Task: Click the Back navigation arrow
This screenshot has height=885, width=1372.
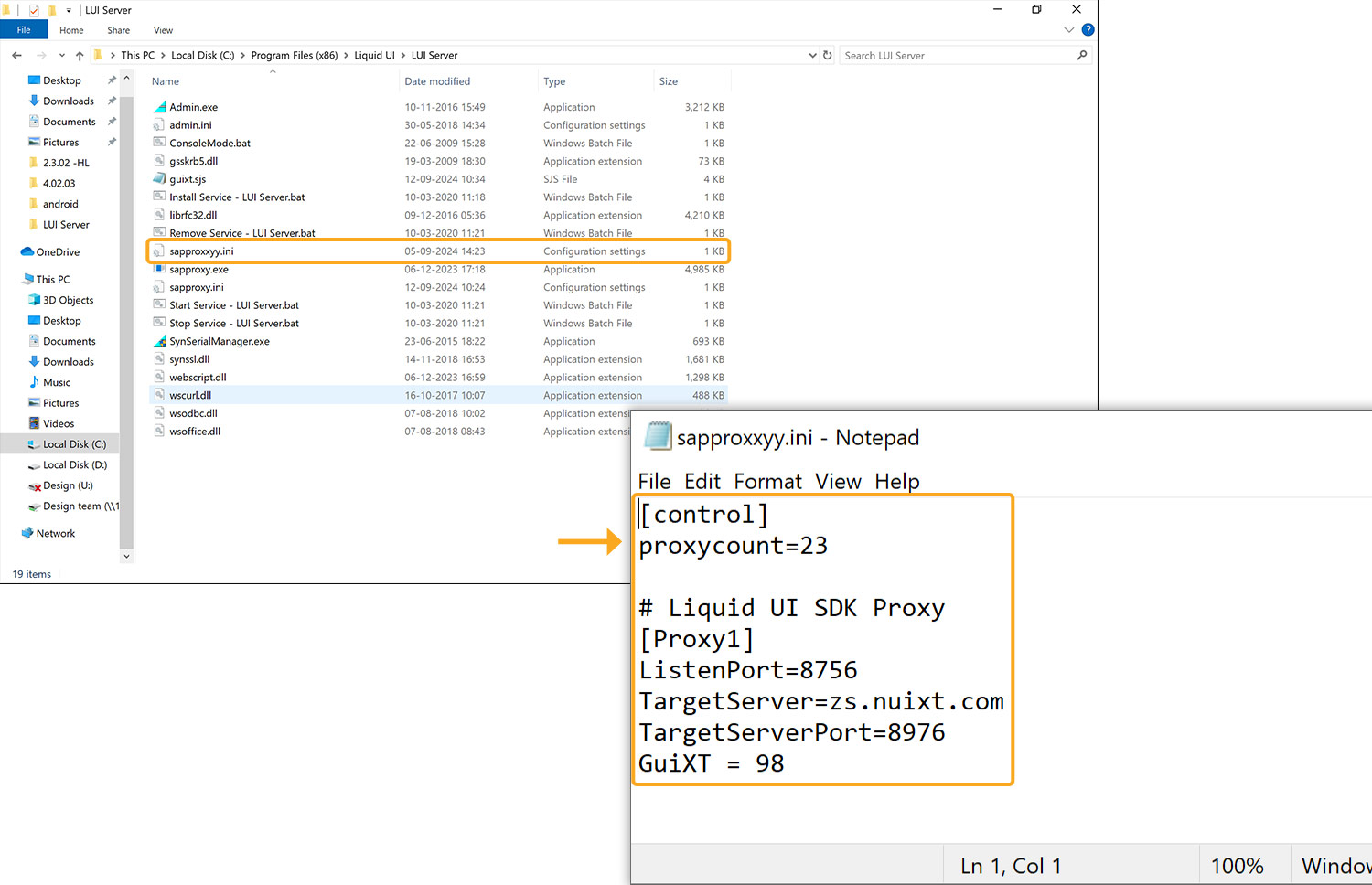Action: point(17,56)
